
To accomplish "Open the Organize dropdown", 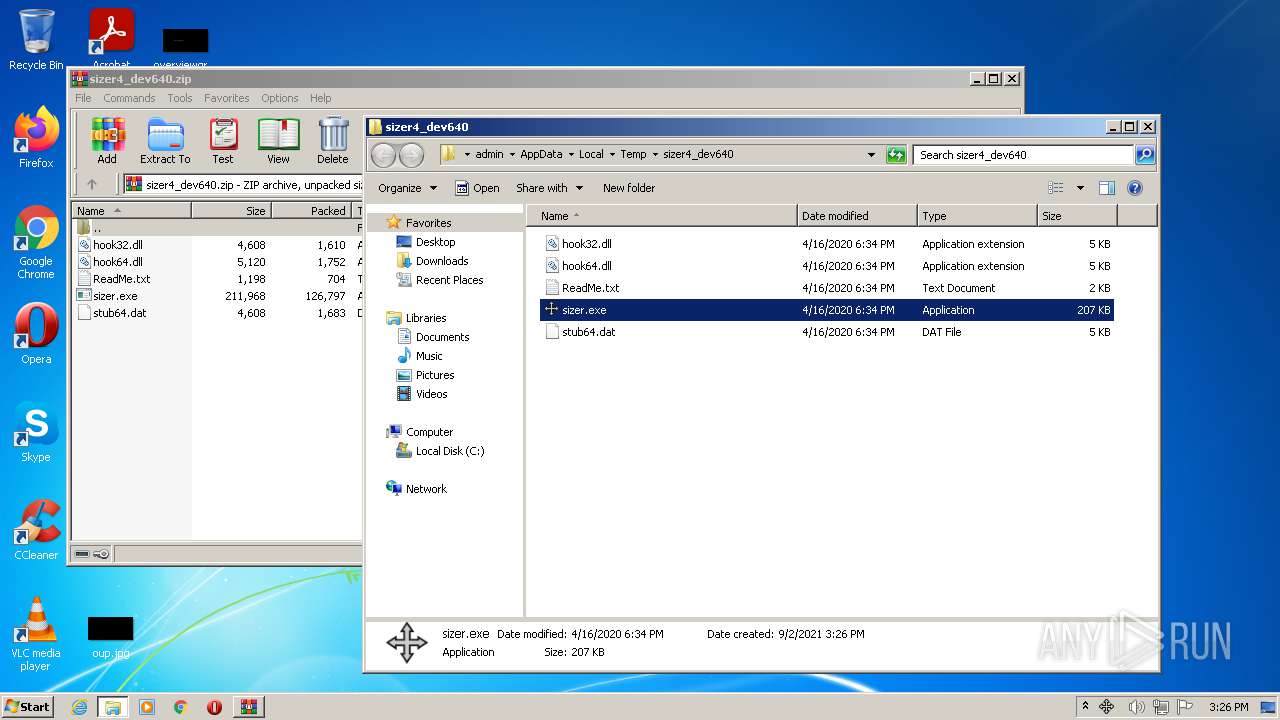I will tap(407, 188).
